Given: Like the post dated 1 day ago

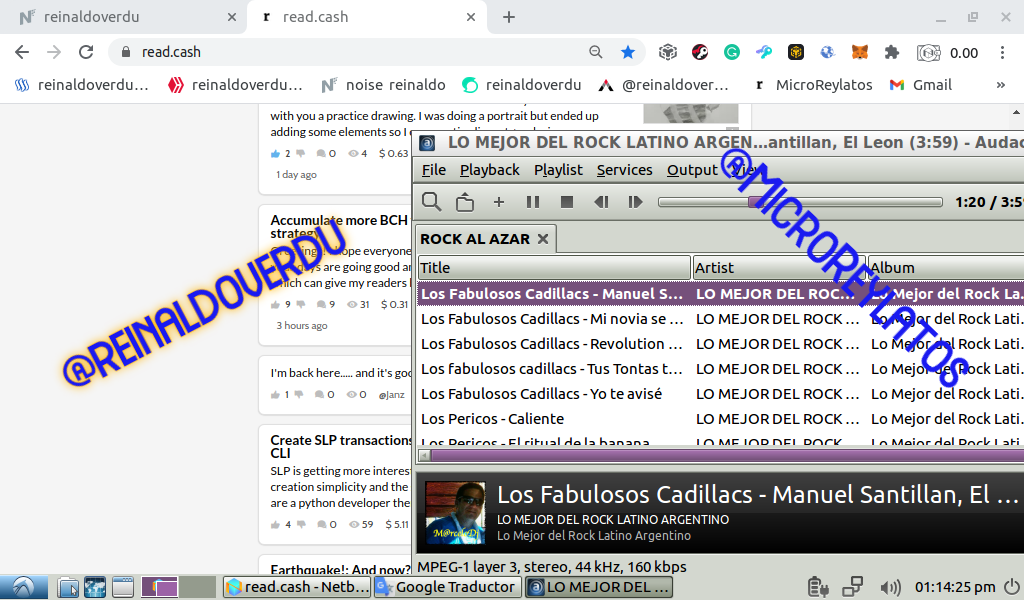Looking at the screenshot, I should [x=275, y=153].
